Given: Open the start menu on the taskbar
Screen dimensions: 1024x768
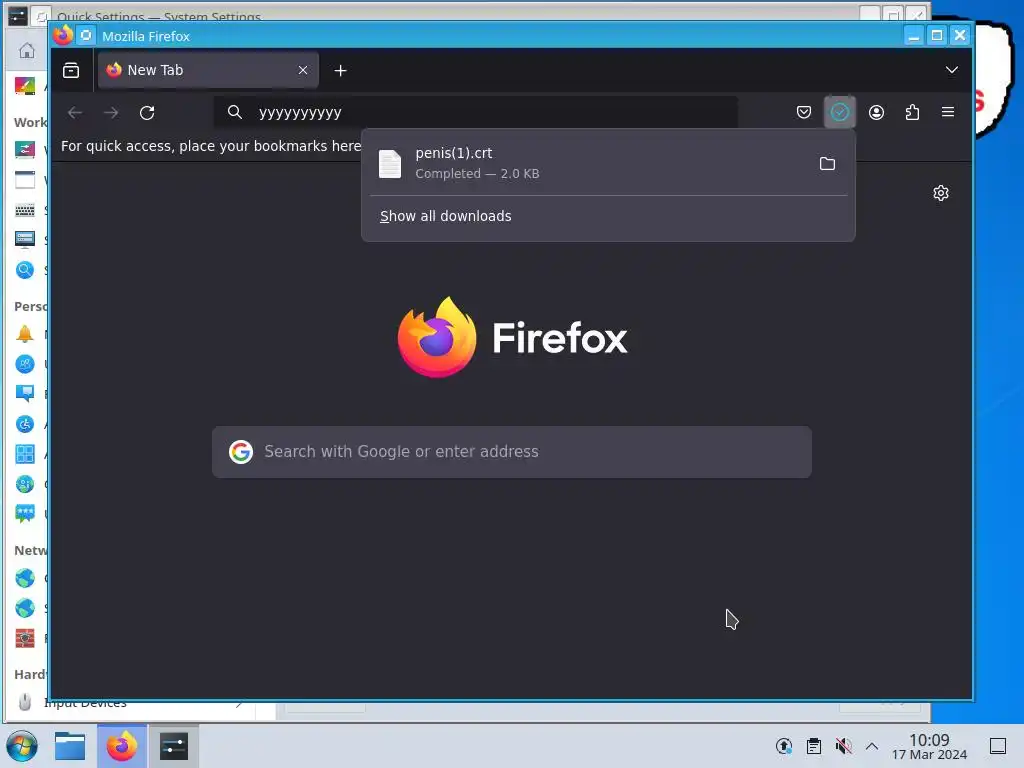Looking at the screenshot, I should click(22, 746).
